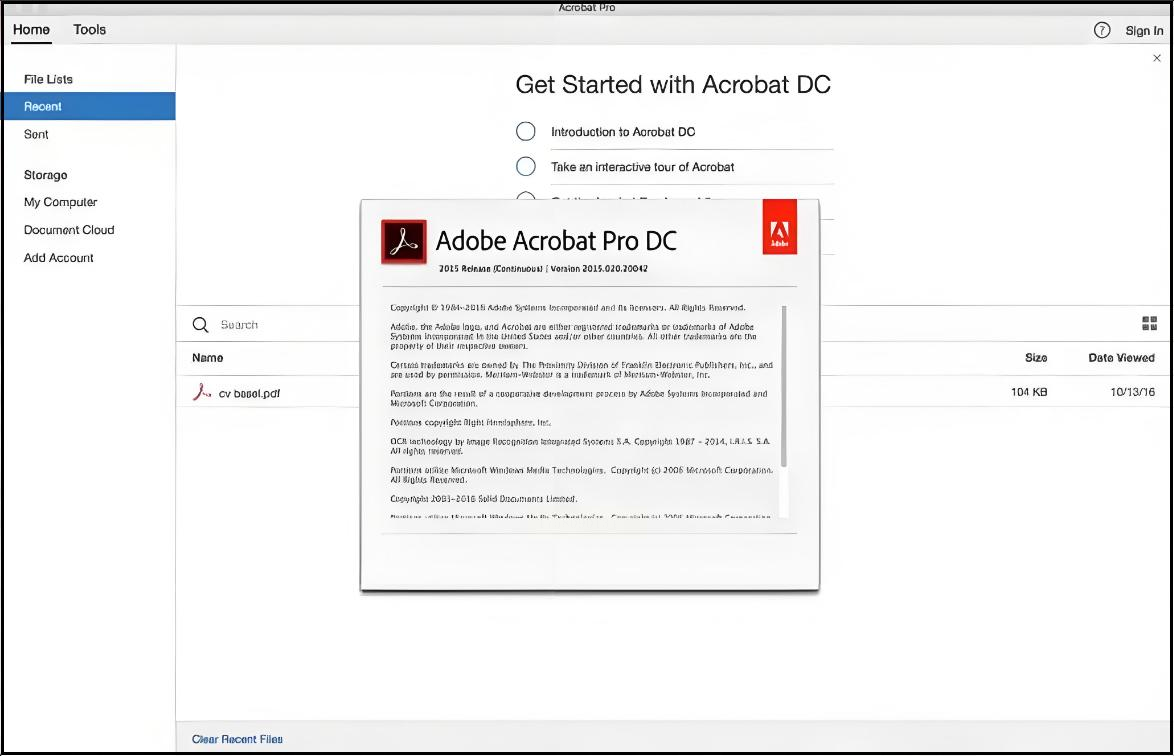Viewport: 1174px width, 756px height.
Task: Click the Search input field
Action: pyautogui.click(x=239, y=325)
